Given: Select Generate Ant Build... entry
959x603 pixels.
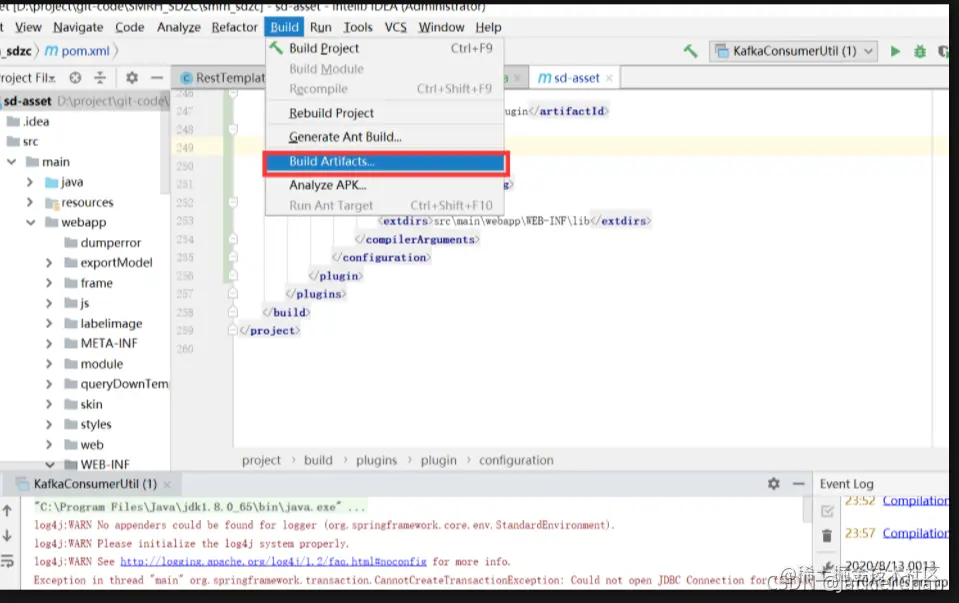Looking at the screenshot, I should coord(385,137).
